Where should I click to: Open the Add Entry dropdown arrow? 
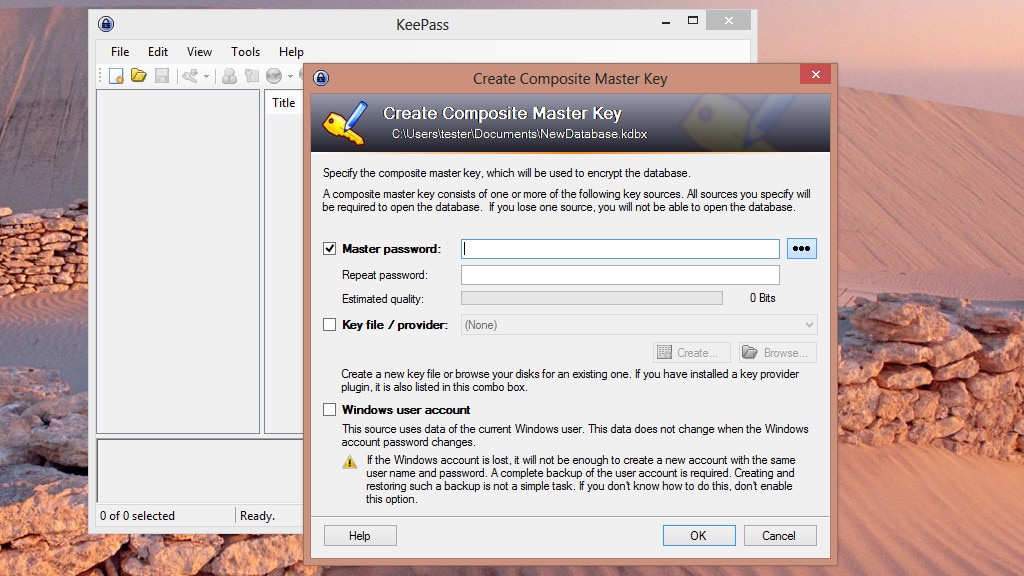pos(206,76)
